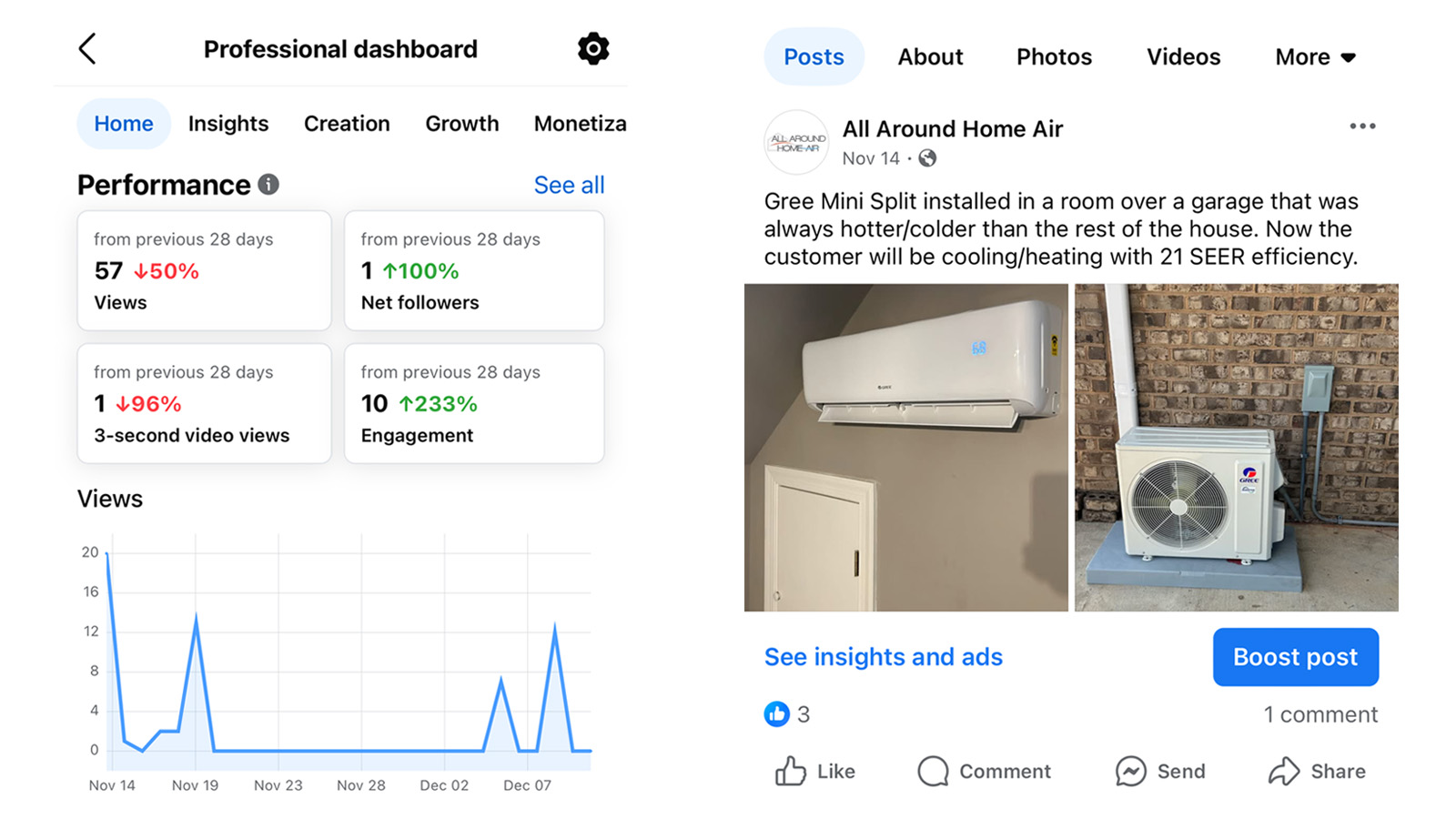Expand the More dropdown menu
The image size is (1456, 819).
point(1315,57)
